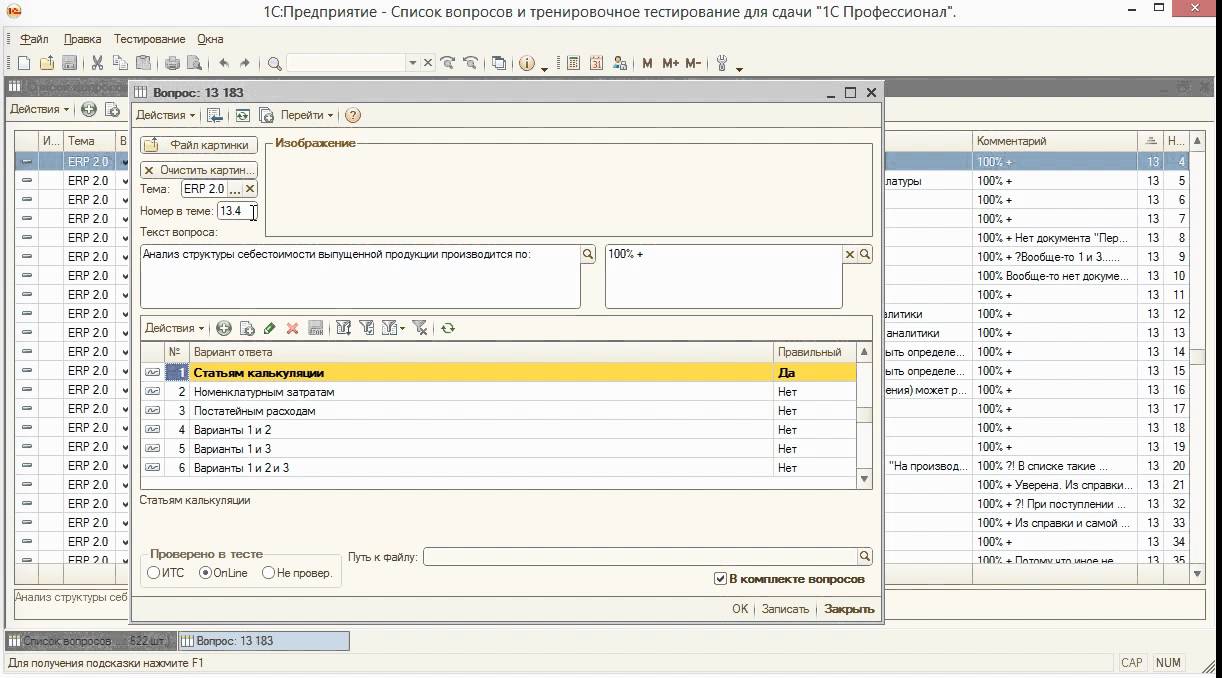
Task: Click the Paste clipboard icon
Action: (x=145, y=63)
